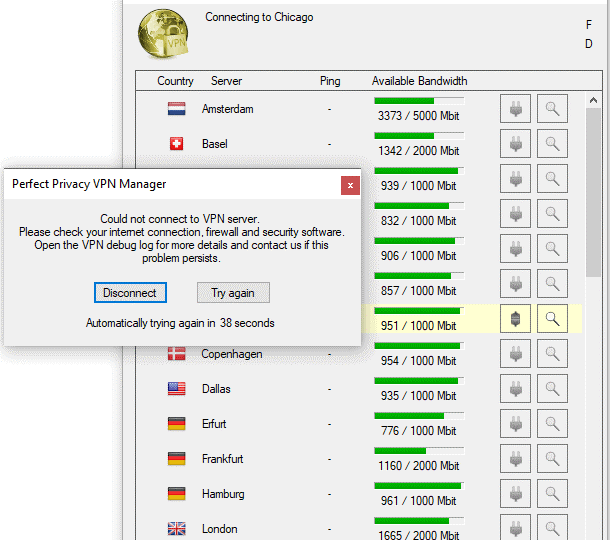Click magnifier icon in the 857 / 1000 Mbit row
Screen dimensions: 610x540
552,284
